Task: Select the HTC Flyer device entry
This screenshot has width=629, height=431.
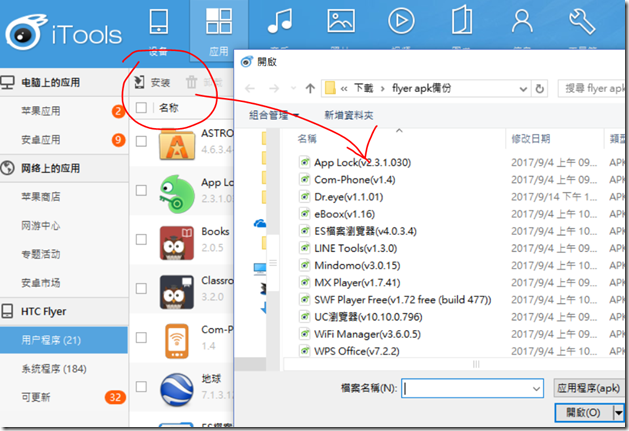Action: 43,311
